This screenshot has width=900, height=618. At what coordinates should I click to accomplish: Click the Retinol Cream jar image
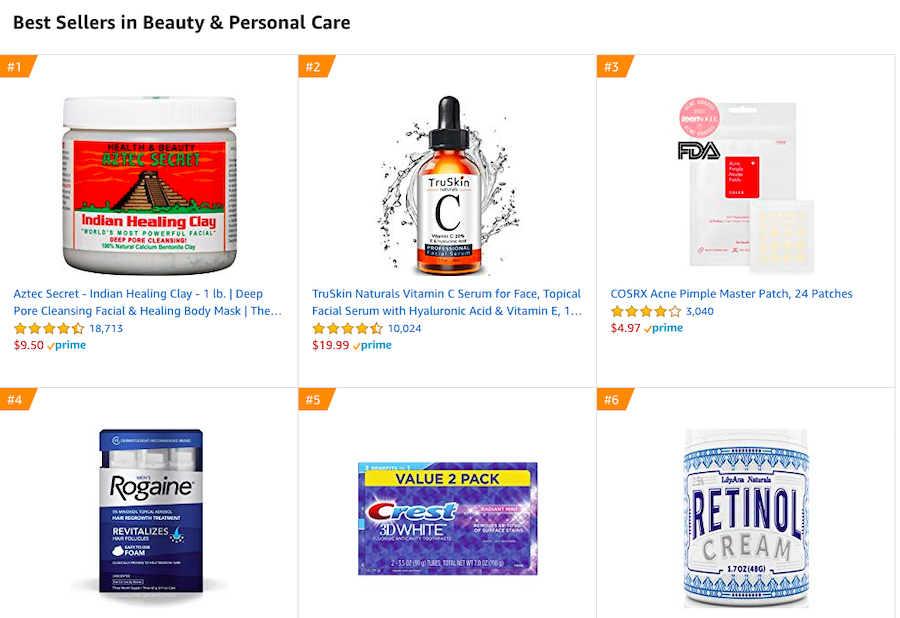coord(745,518)
